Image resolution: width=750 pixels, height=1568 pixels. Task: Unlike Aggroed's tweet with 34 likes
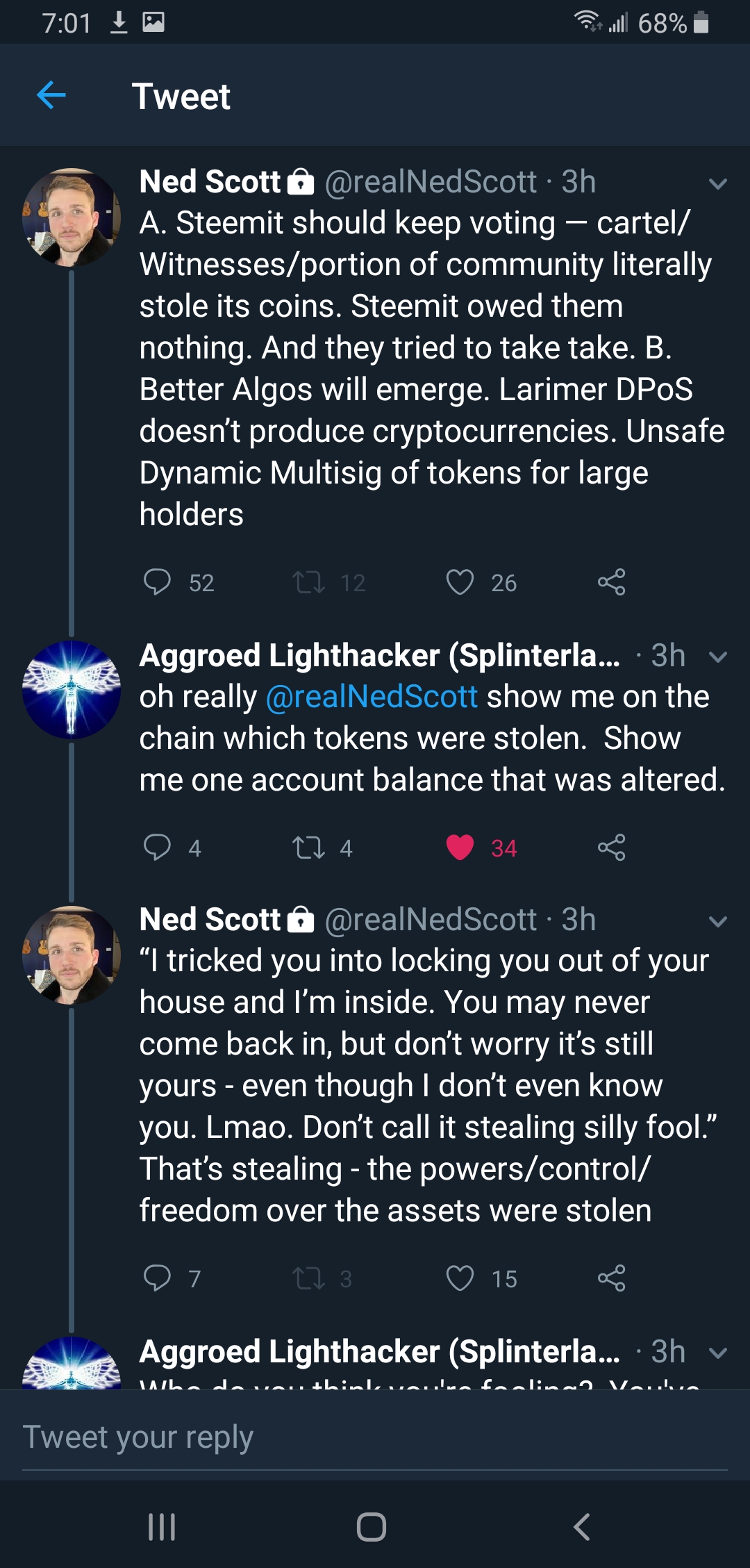tap(460, 848)
